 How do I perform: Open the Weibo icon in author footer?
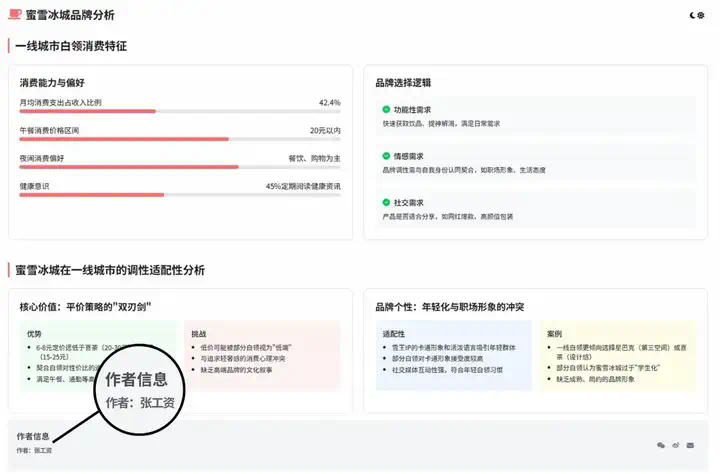[675, 445]
